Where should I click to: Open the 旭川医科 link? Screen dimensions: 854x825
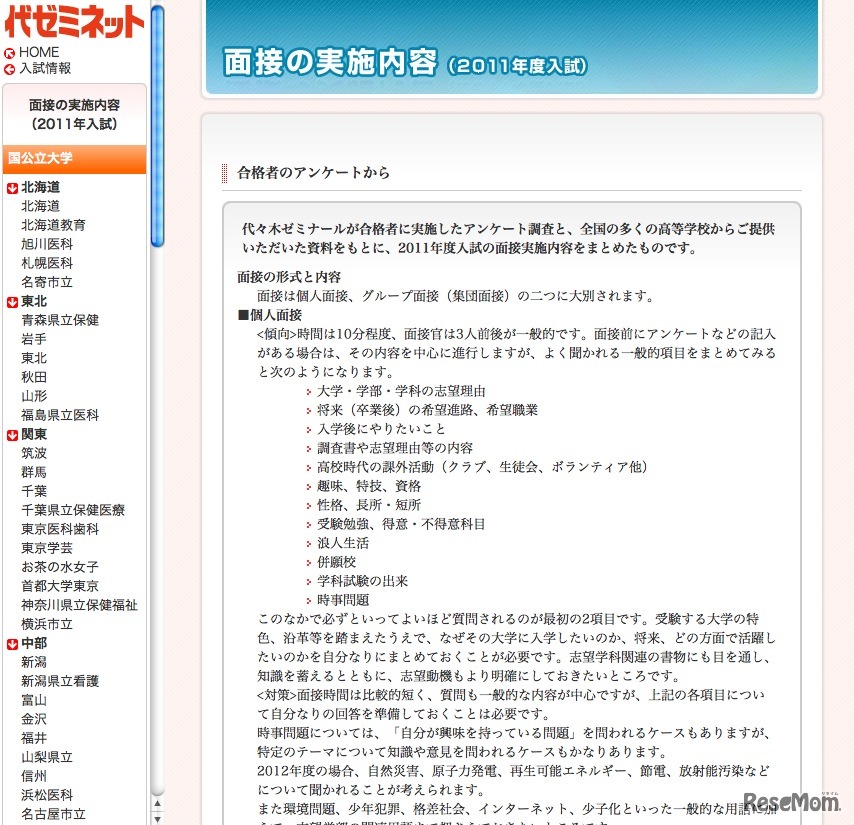pyautogui.click(x=45, y=243)
